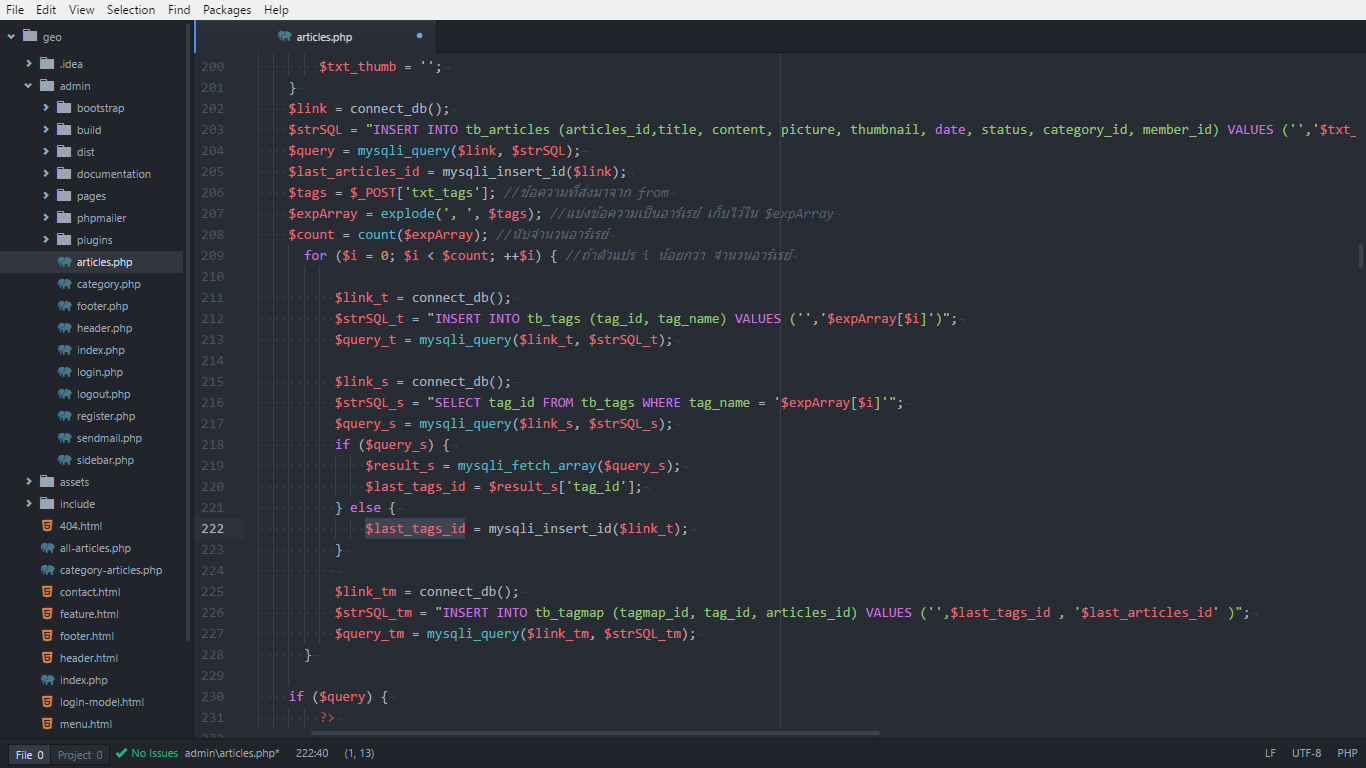Click the geo project root folder icon
This screenshot has height=768, width=1366.
pos(30,37)
